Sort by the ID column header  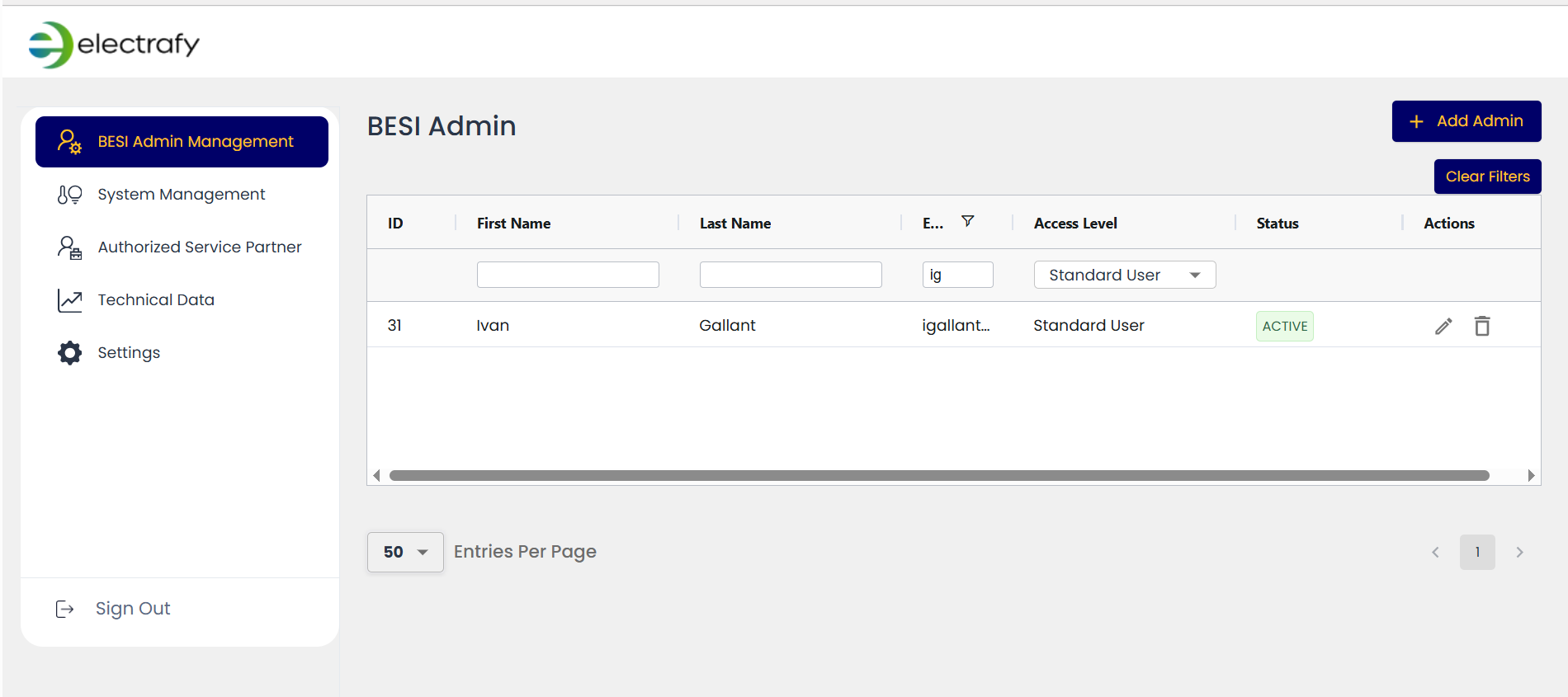click(x=395, y=224)
